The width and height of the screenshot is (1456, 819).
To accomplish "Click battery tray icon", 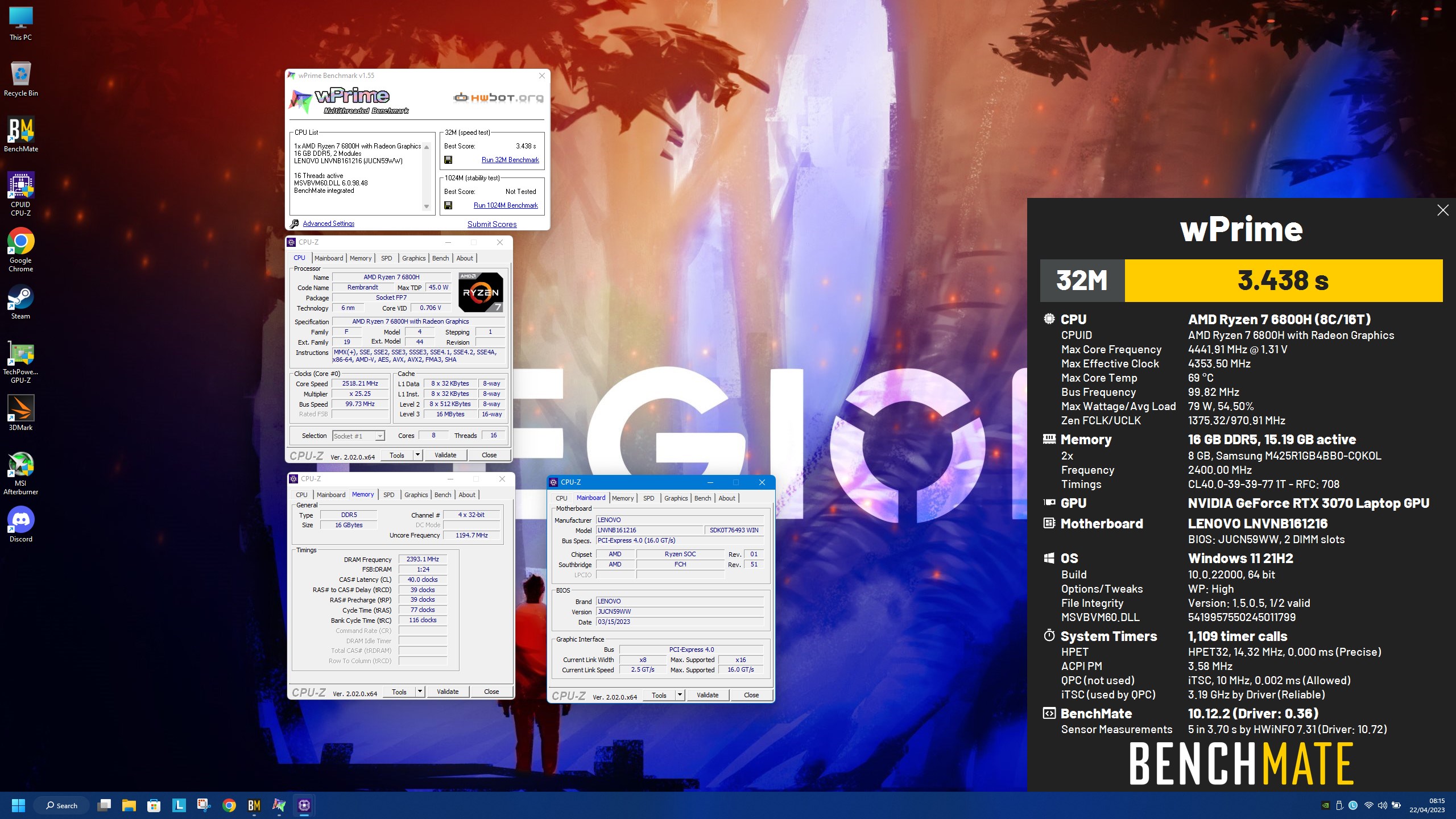I will tap(1396, 805).
